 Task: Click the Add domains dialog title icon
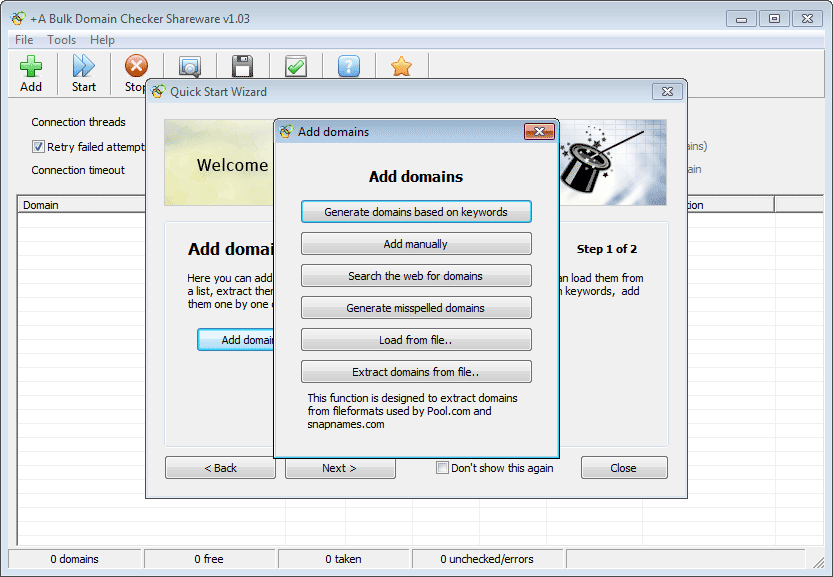[286, 131]
